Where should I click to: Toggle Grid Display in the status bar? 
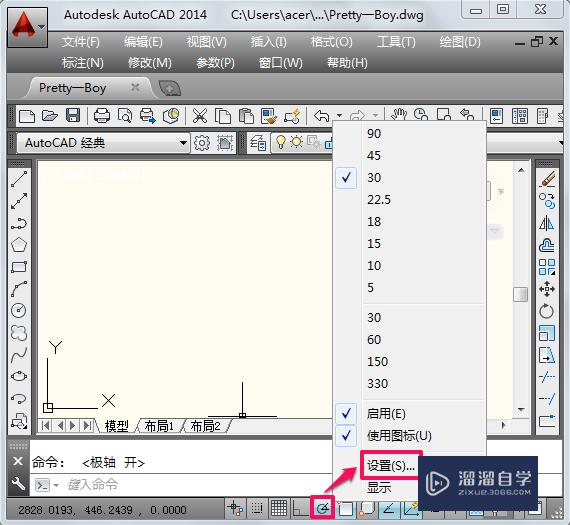[279, 508]
